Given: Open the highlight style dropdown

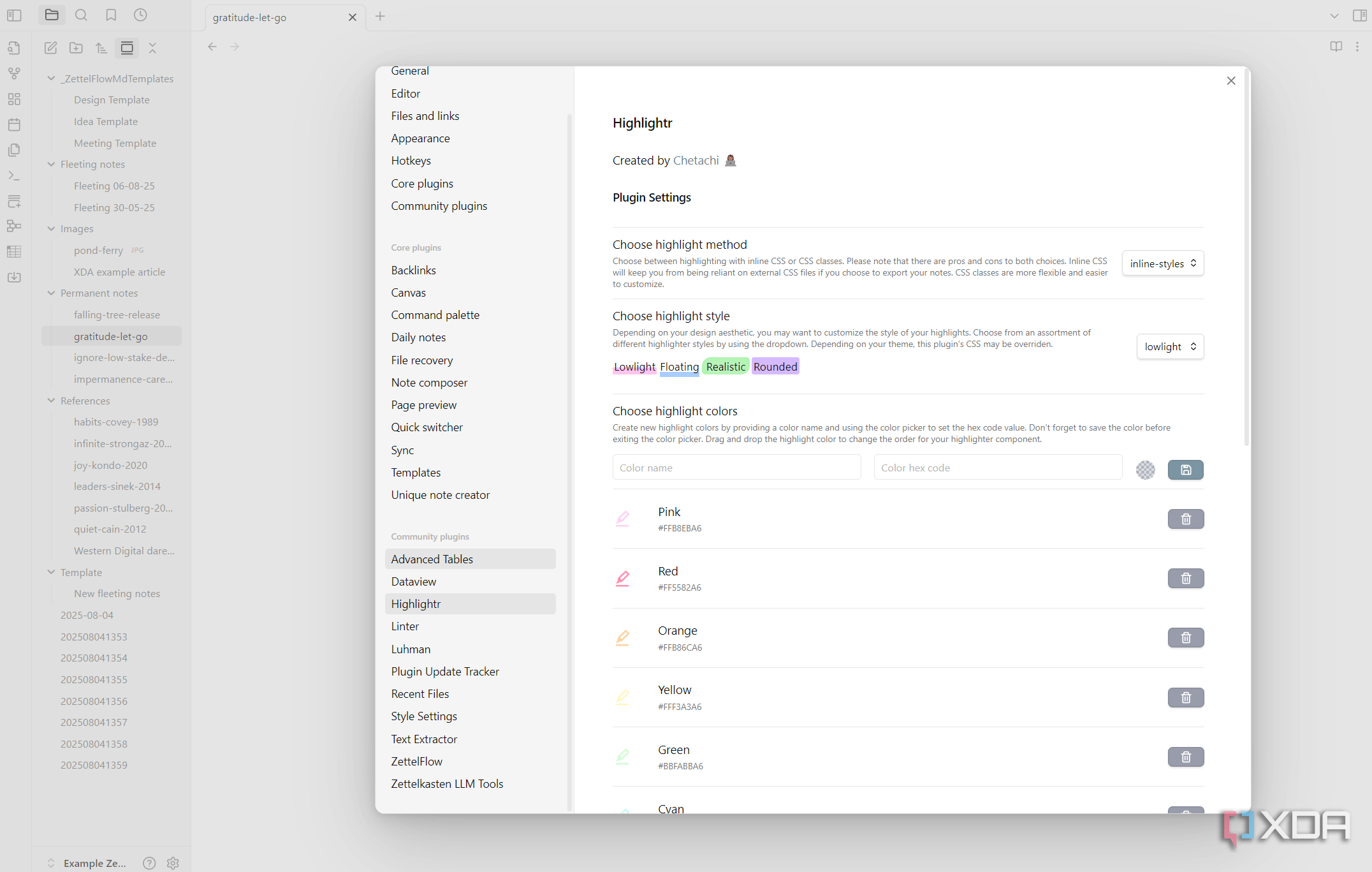Looking at the screenshot, I should (x=1171, y=346).
